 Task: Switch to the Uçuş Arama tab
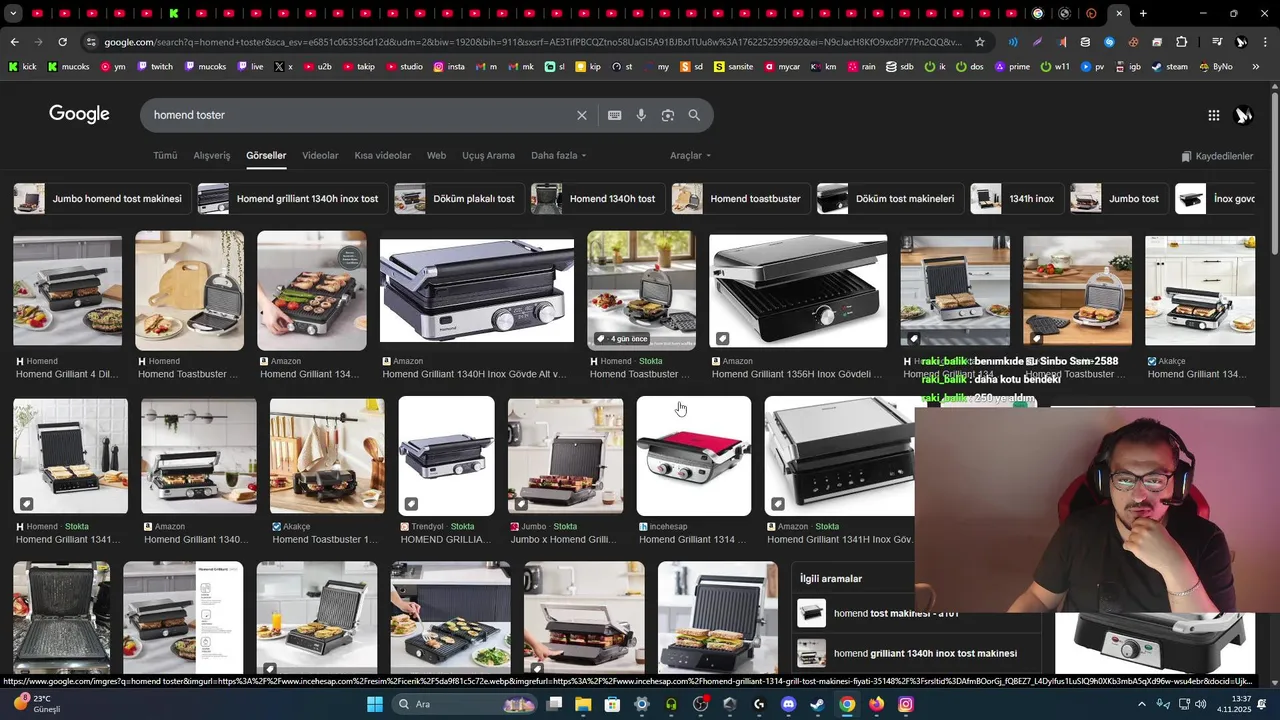click(x=488, y=155)
